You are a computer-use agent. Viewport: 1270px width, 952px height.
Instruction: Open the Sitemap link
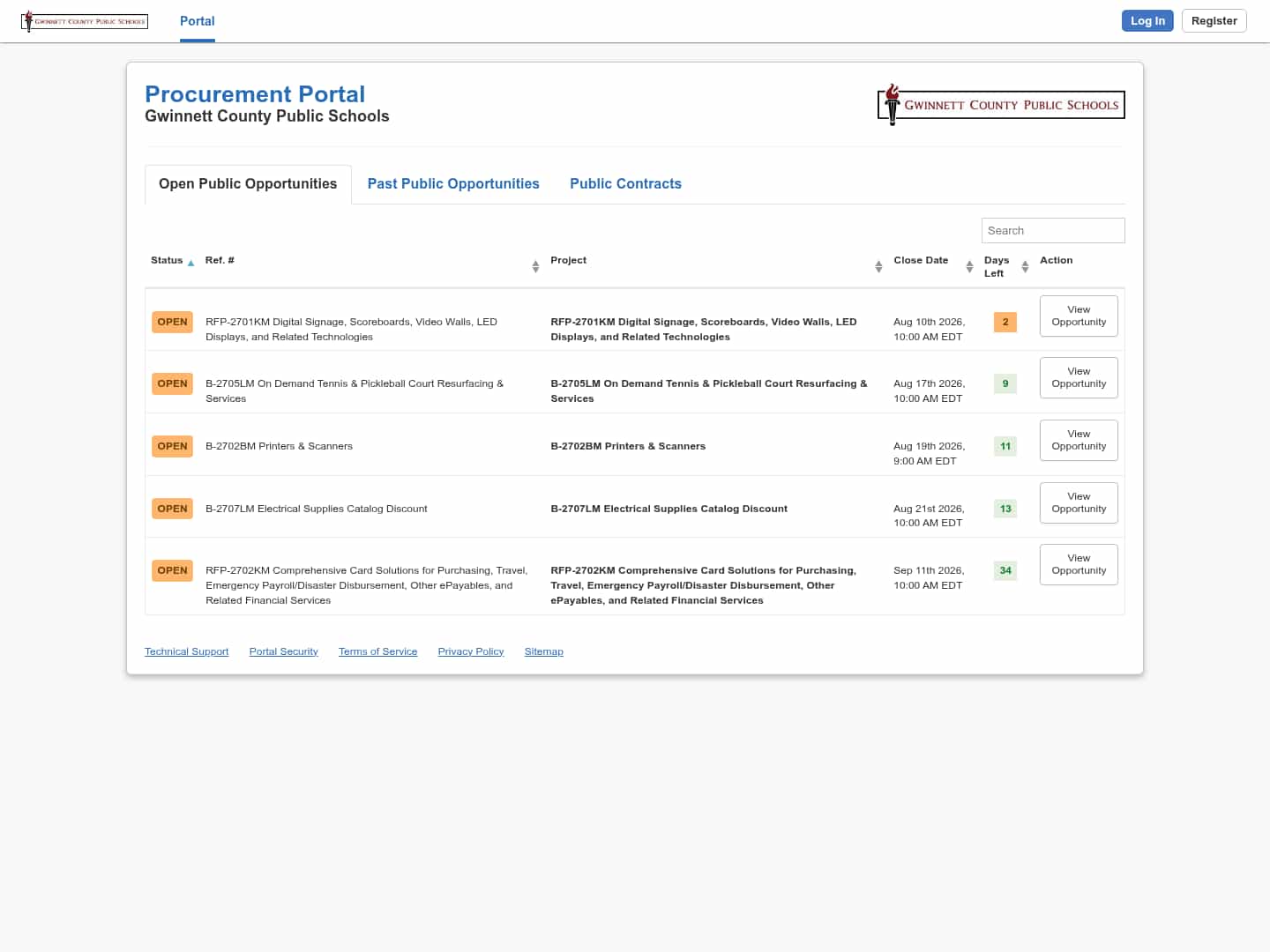(544, 651)
